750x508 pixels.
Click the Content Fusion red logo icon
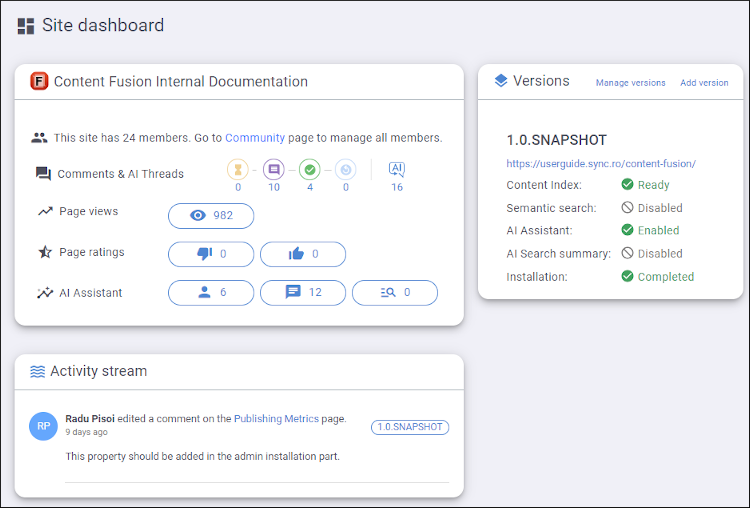coord(40,82)
